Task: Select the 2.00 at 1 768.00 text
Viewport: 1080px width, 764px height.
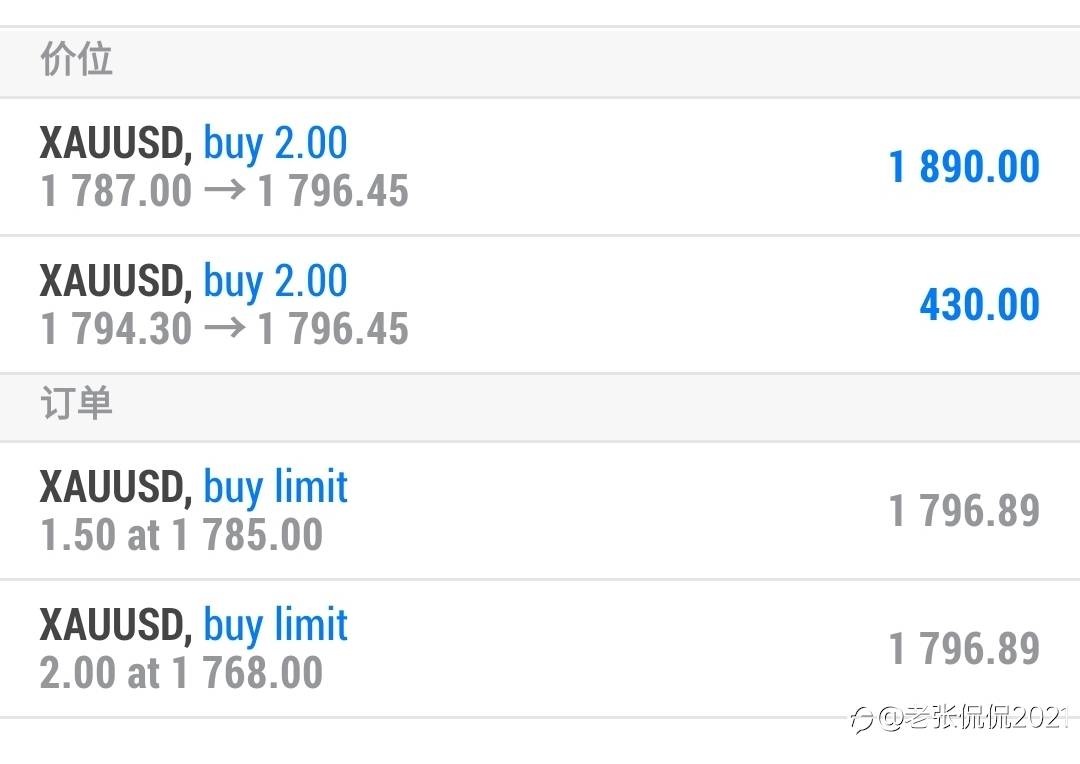Action: pyautogui.click(x=181, y=672)
